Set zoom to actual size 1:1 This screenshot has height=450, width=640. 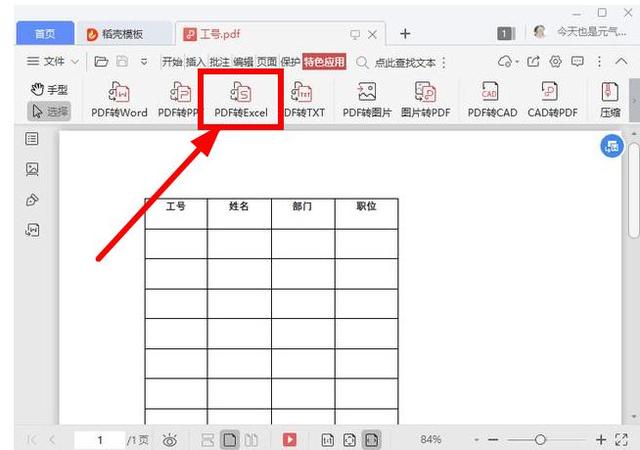click(327, 440)
